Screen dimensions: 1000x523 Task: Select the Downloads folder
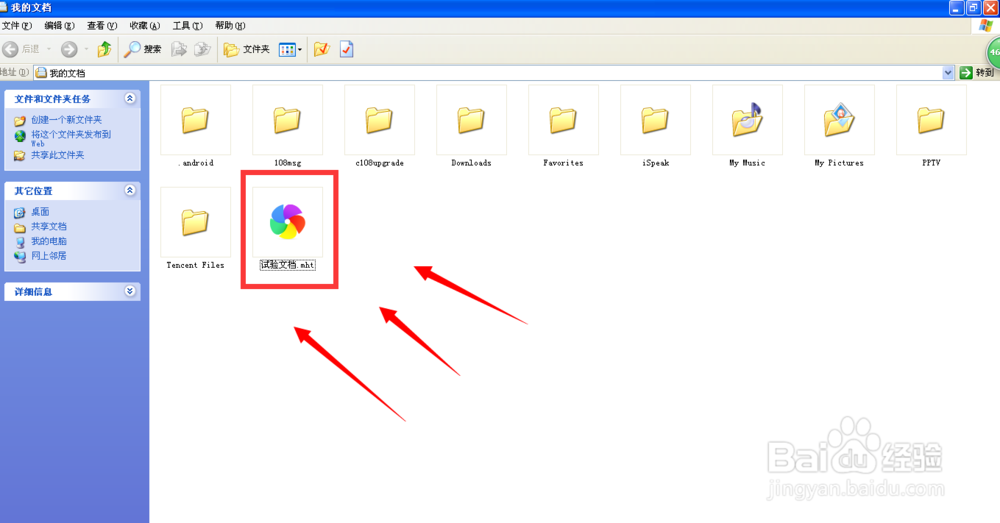(x=471, y=120)
